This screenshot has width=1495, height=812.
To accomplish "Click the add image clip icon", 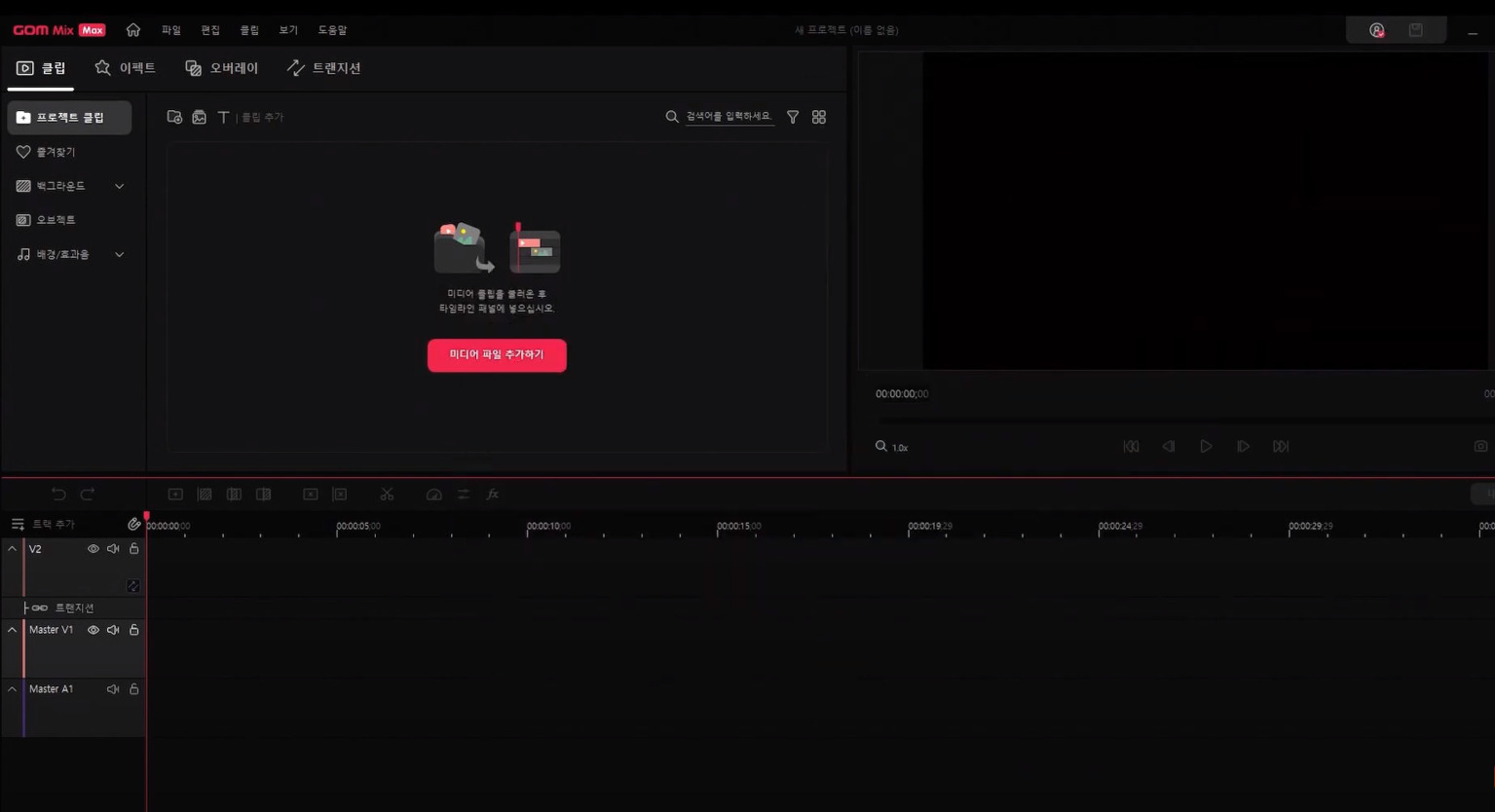I will (x=199, y=117).
